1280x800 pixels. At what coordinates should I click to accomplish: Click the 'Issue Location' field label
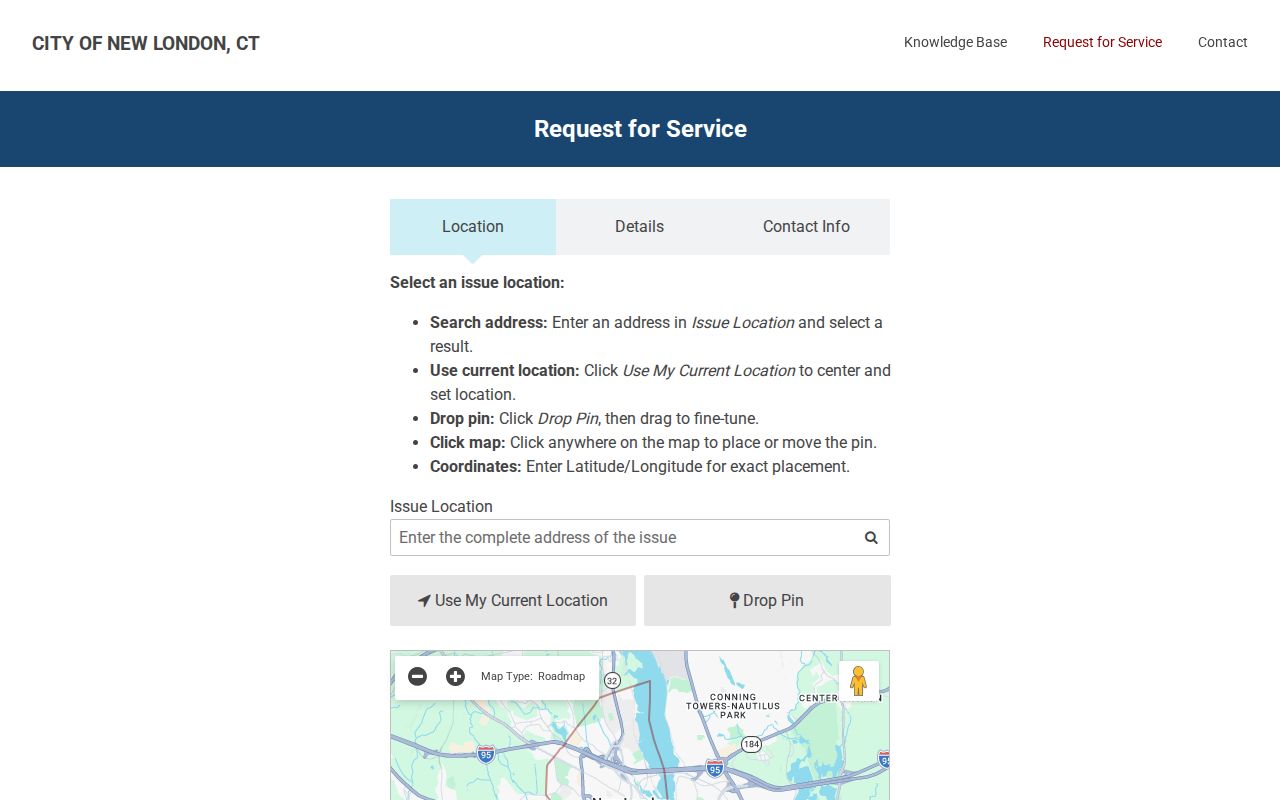tap(441, 507)
